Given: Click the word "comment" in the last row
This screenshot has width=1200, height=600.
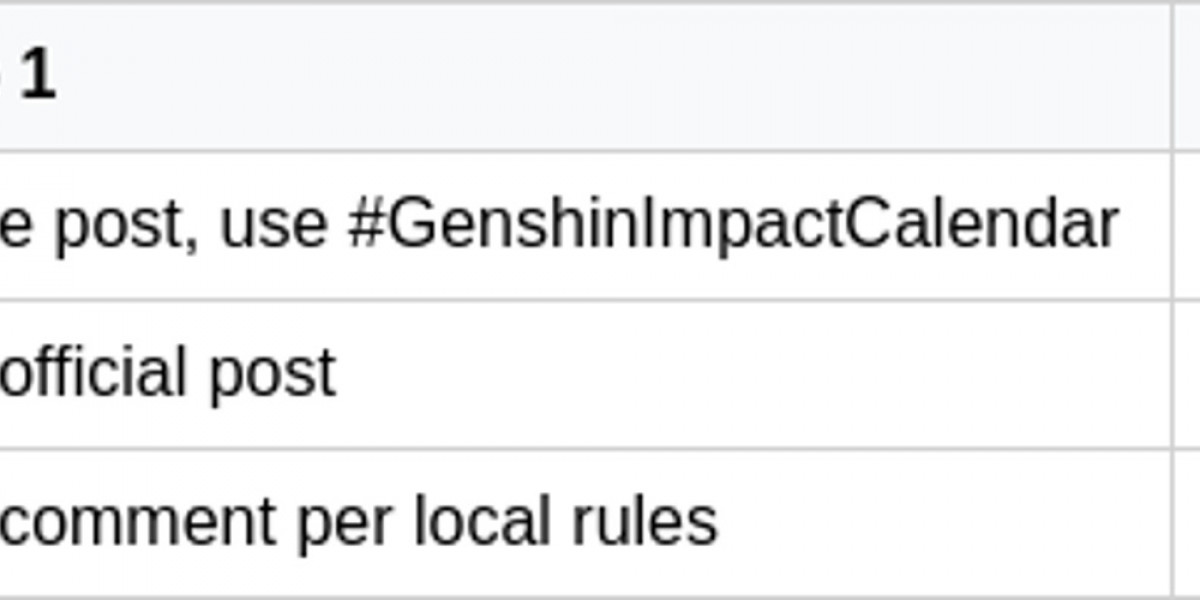Looking at the screenshot, I should pyautogui.click(x=137, y=522).
